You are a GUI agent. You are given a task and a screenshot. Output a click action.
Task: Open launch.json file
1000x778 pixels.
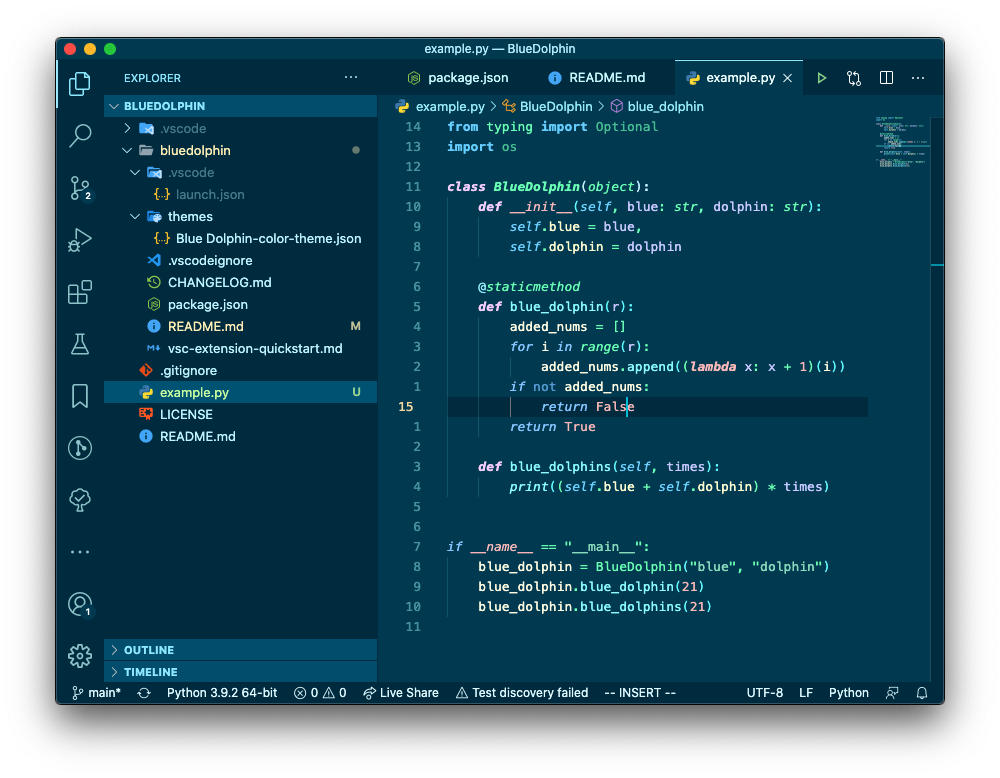tap(240, 194)
